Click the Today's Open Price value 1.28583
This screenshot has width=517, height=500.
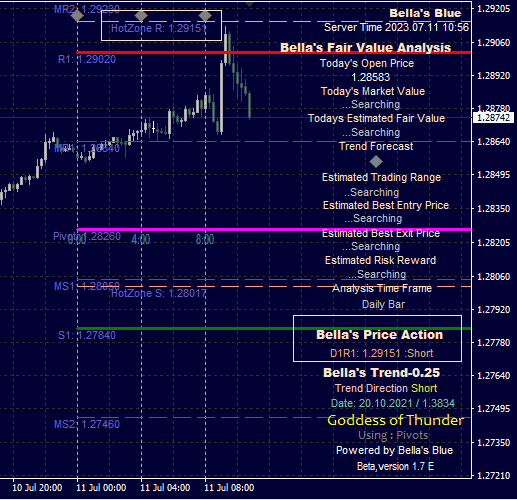point(371,77)
